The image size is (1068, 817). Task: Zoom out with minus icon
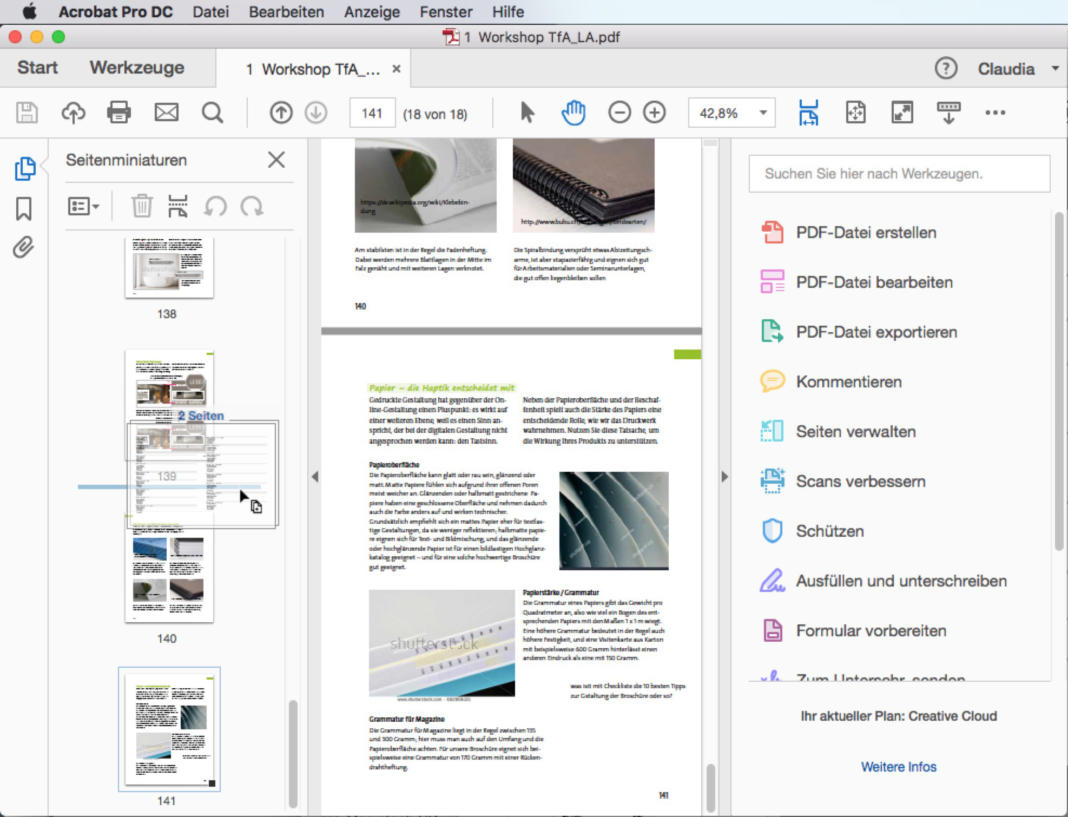click(619, 112)
